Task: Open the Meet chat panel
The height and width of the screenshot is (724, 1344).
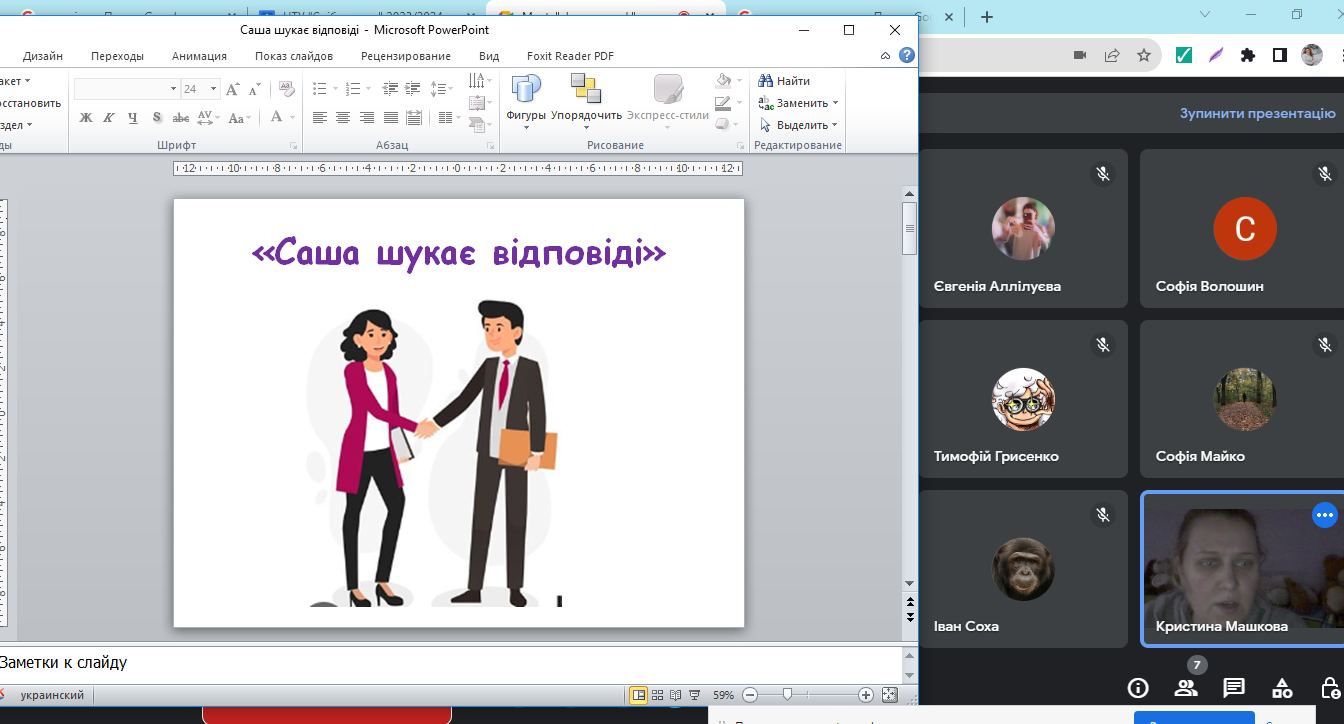Action: pyautogui.click(x=1234, y=688)
